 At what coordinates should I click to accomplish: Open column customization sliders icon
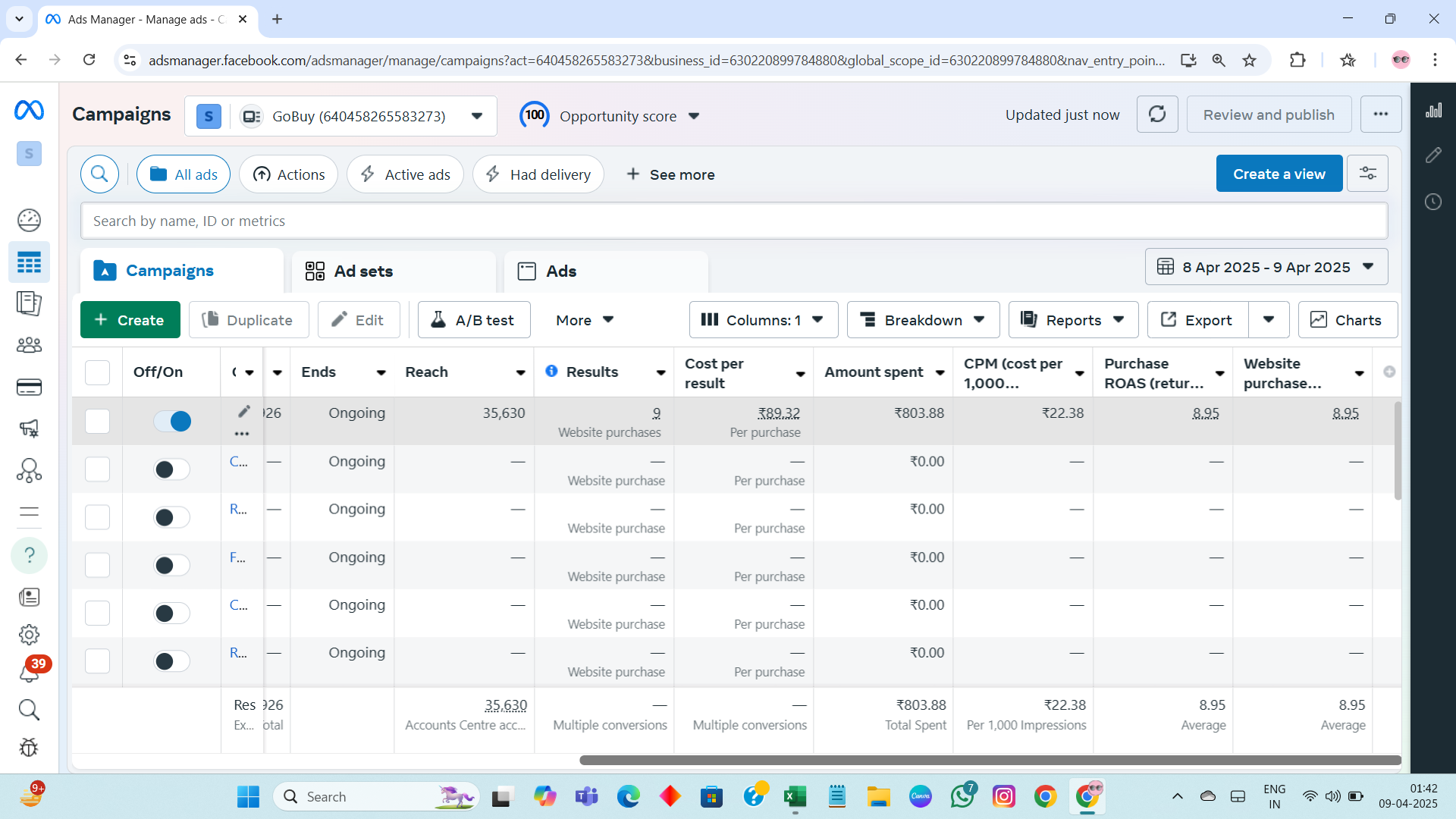(x=1367, y=174)
